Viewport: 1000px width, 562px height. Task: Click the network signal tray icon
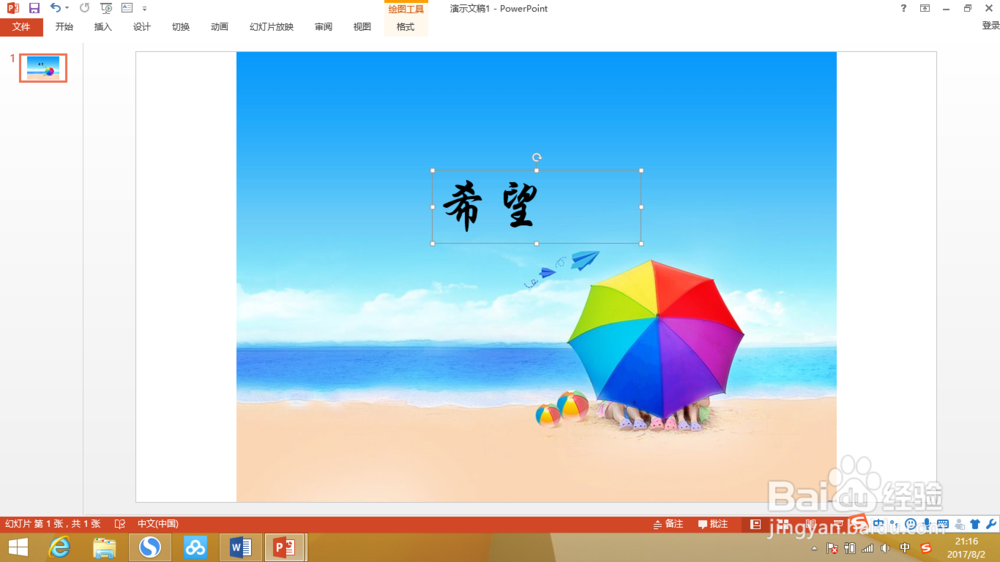pyautogui.click(x=867, y=549)
